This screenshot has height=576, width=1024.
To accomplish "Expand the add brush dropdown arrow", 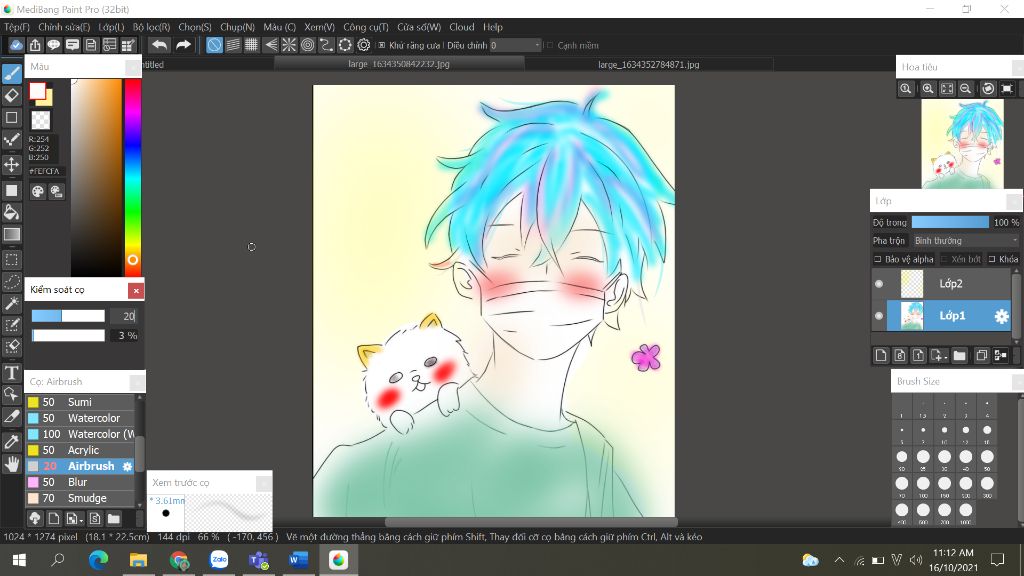I will pos(80,520).
